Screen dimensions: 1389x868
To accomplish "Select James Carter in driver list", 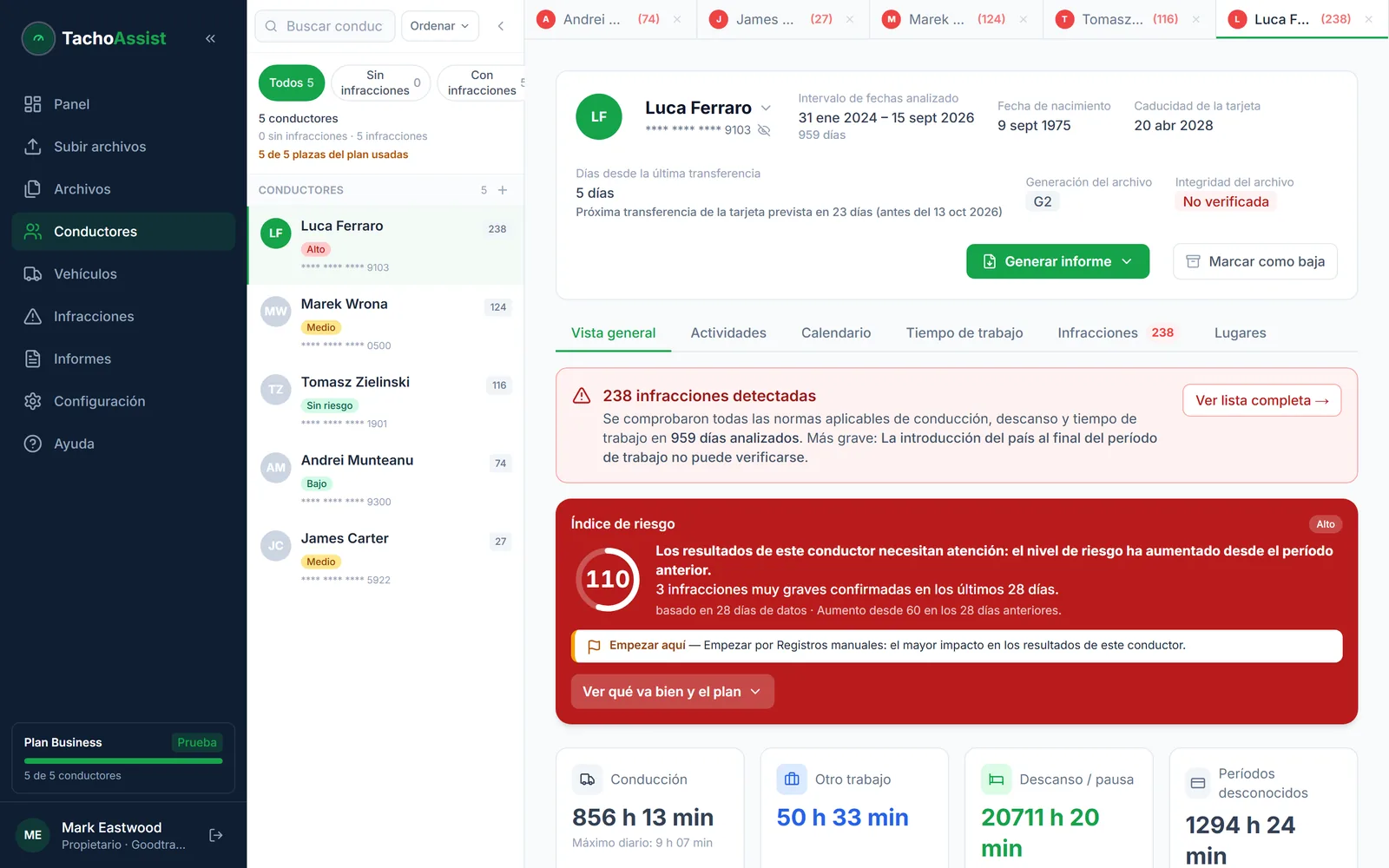I will tap(385, 558).
